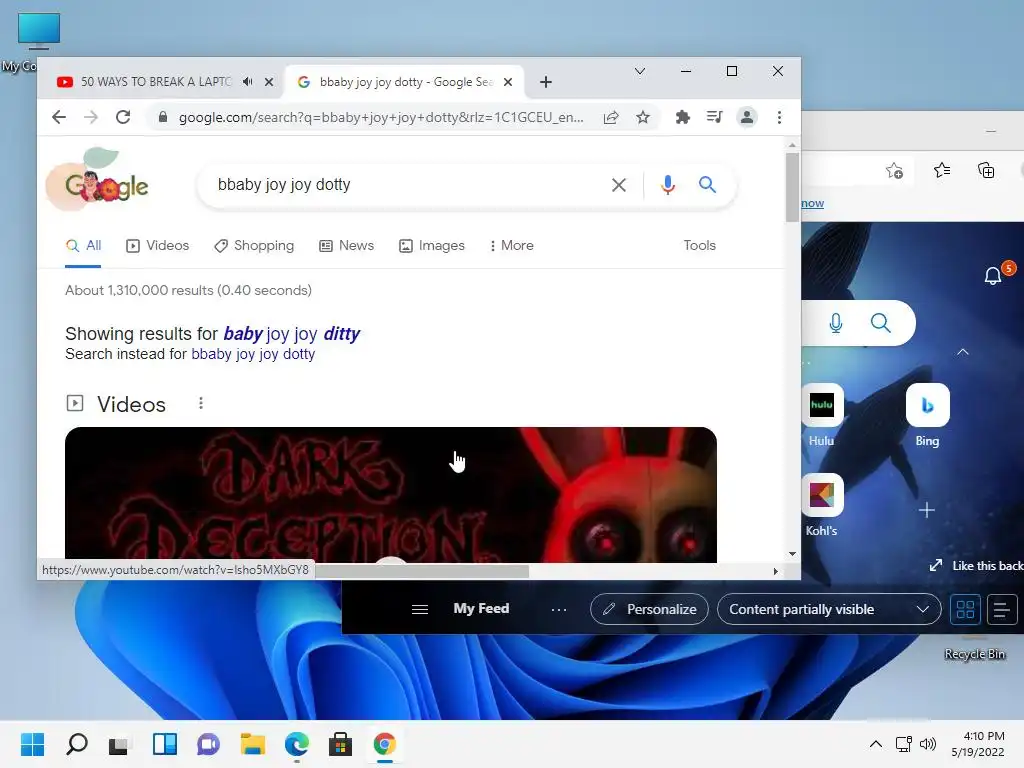Open the Dark Deception video thumbnail

(x=391, y=494)
